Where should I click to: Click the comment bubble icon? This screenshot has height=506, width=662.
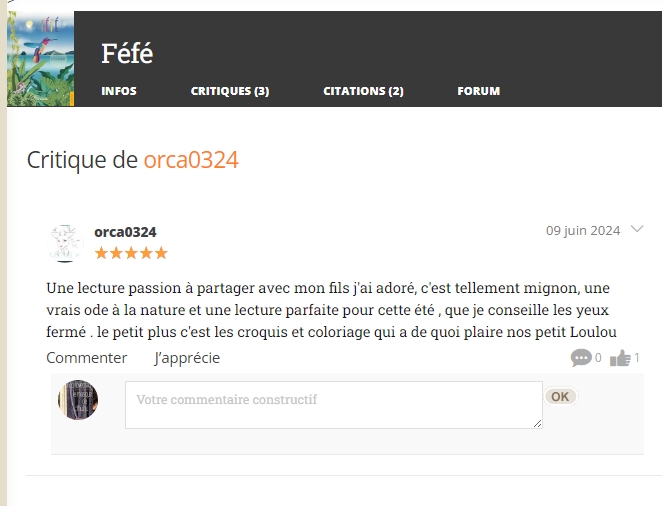[x=581, y=358]
